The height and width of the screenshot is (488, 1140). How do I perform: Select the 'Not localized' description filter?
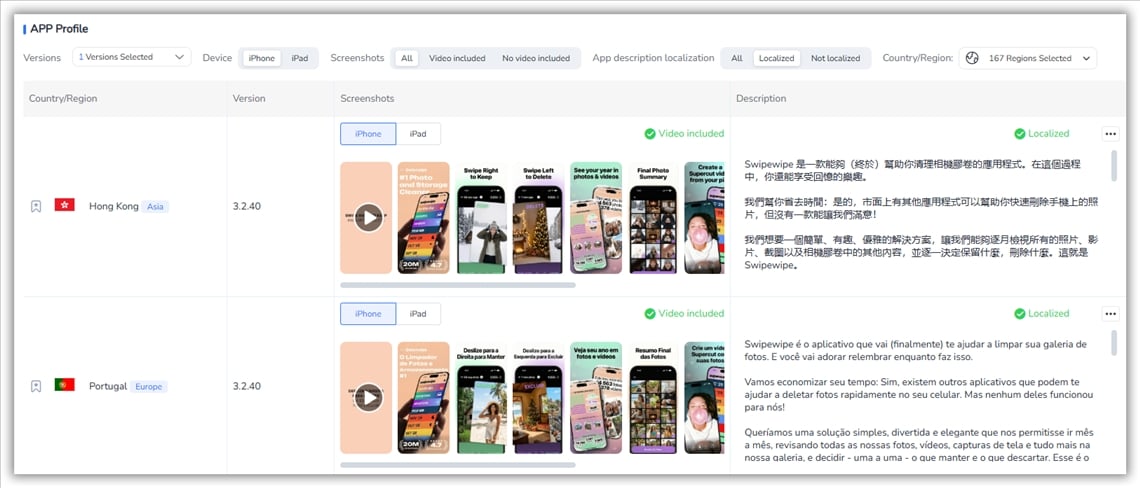click(835, 58)
